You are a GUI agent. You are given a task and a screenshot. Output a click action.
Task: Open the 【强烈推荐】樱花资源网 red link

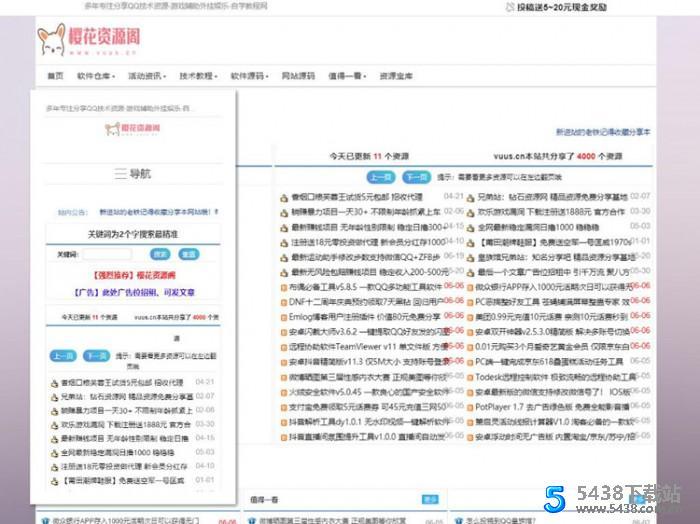click(x=133, y=275)
